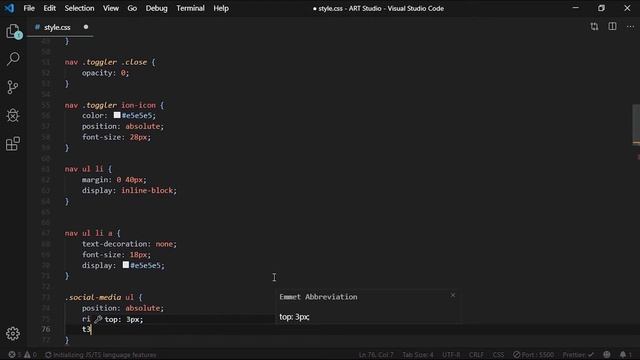640x360 pixels.
Task: Change the Tab Size: 4 setting
Action: click(x=418, y=355)
